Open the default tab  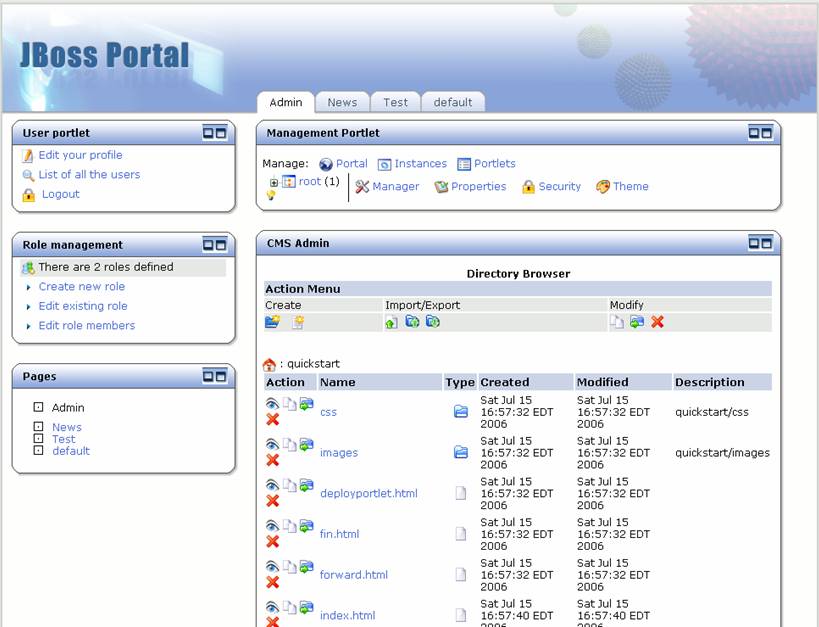click(x=453, y=102)
